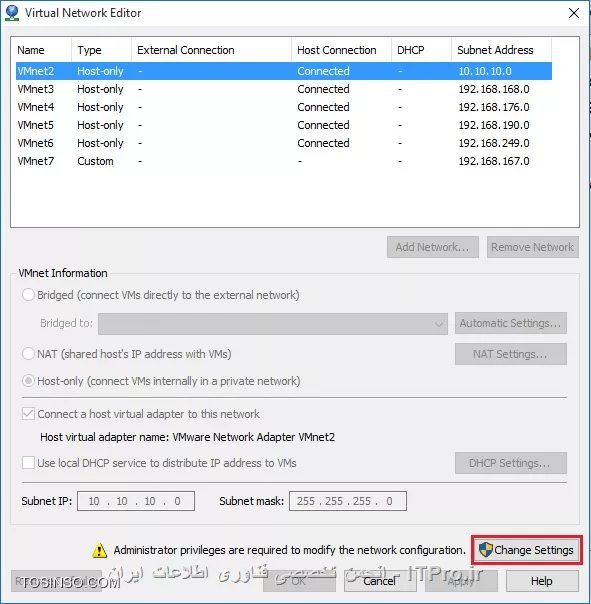Image resolution: width=591 pixels, height=604 pixels.
Task: Open DHCP Settings
Action: click(510, 463)
